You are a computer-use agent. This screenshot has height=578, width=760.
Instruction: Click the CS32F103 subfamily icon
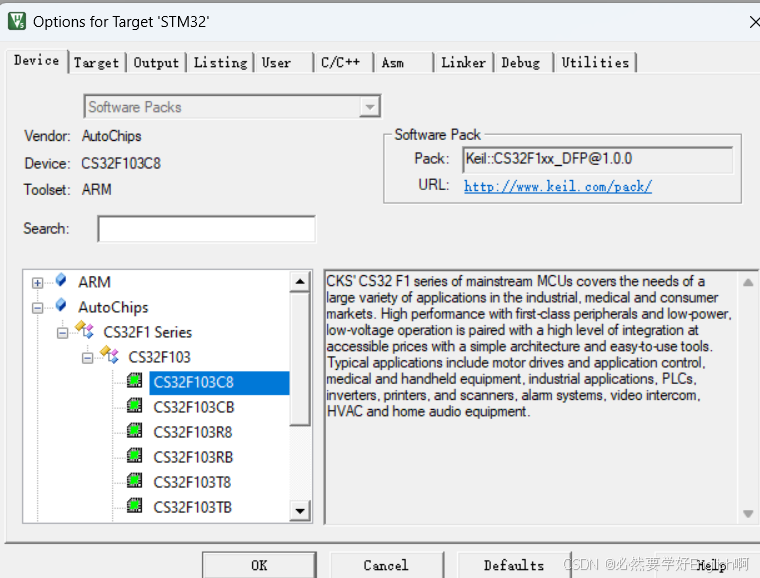pos(109,355)
